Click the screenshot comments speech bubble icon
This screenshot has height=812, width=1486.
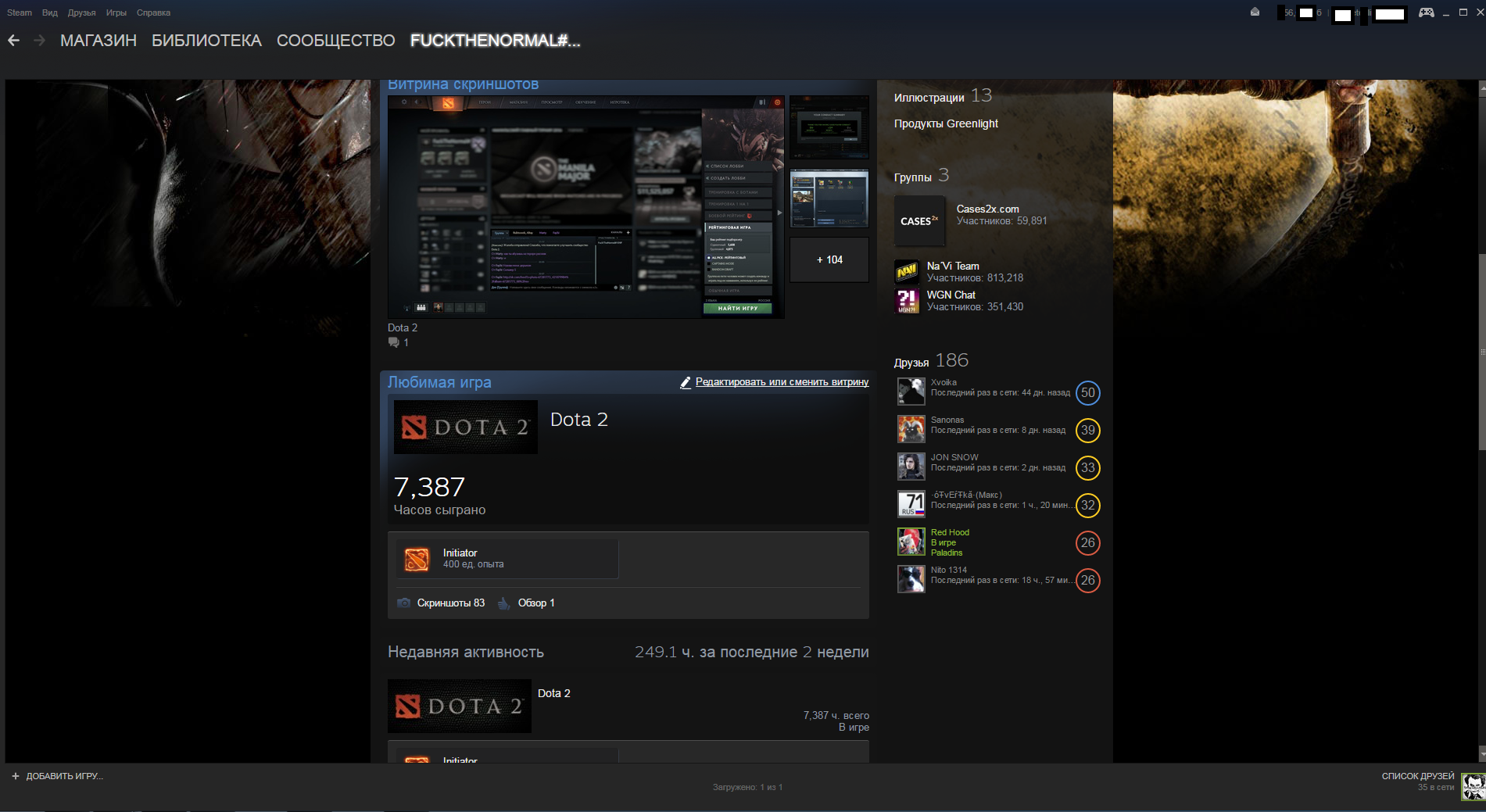pyautogui.click(x=394, y=342)
